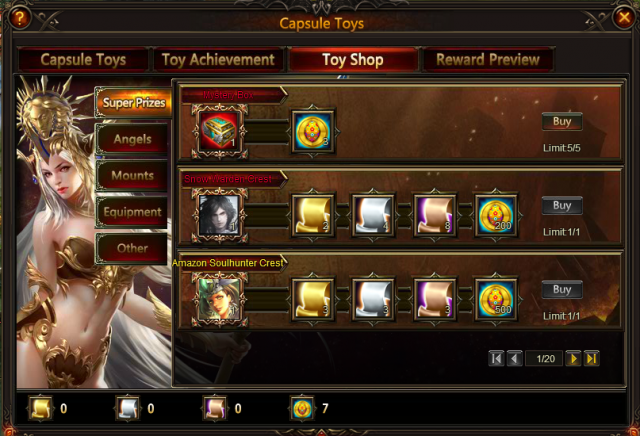This screenshot has width=640, height=436.
Task: Jump to the first shop page
Action: 496,359
